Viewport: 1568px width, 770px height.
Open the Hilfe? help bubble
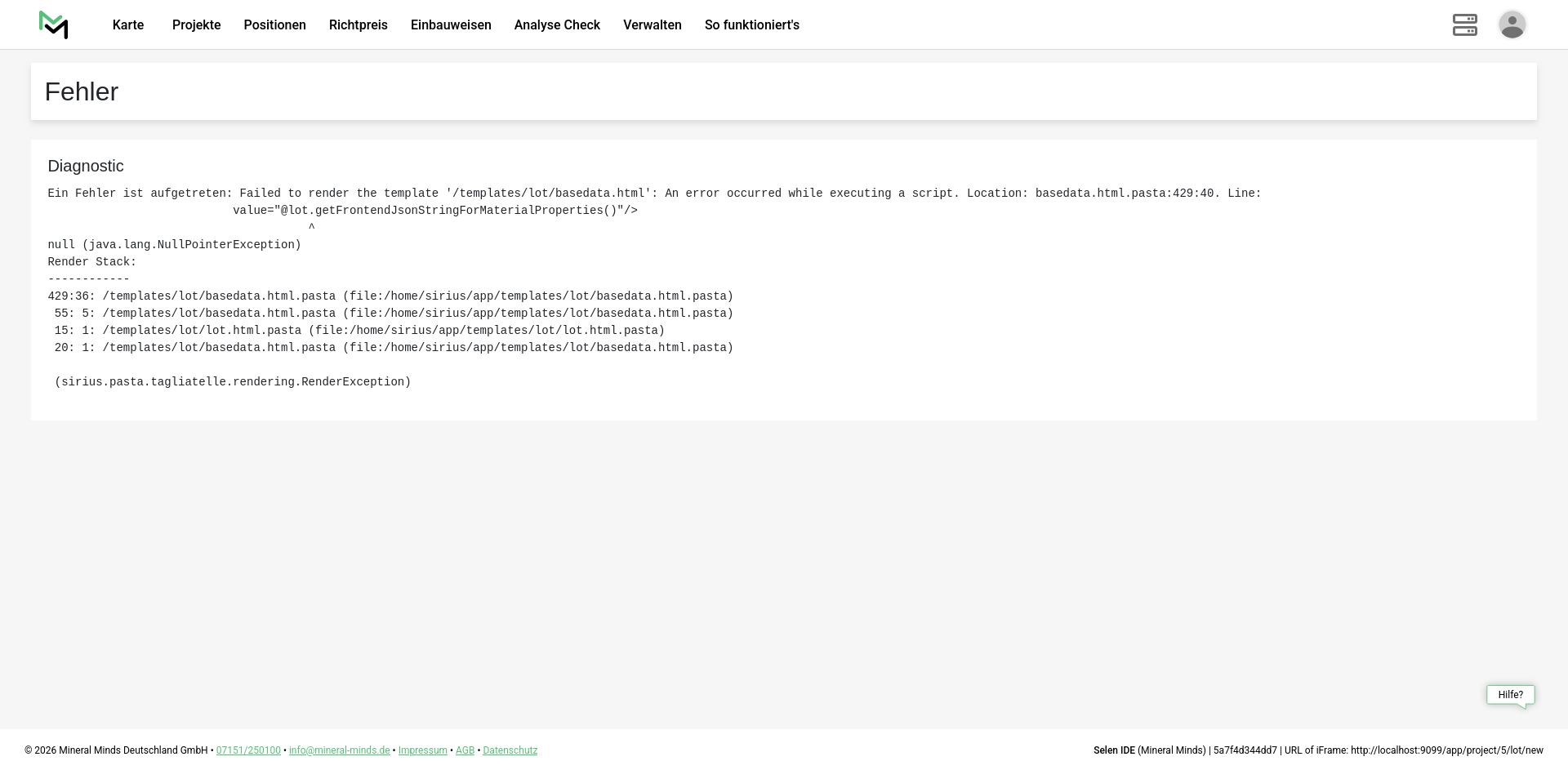click(1510, 695)
